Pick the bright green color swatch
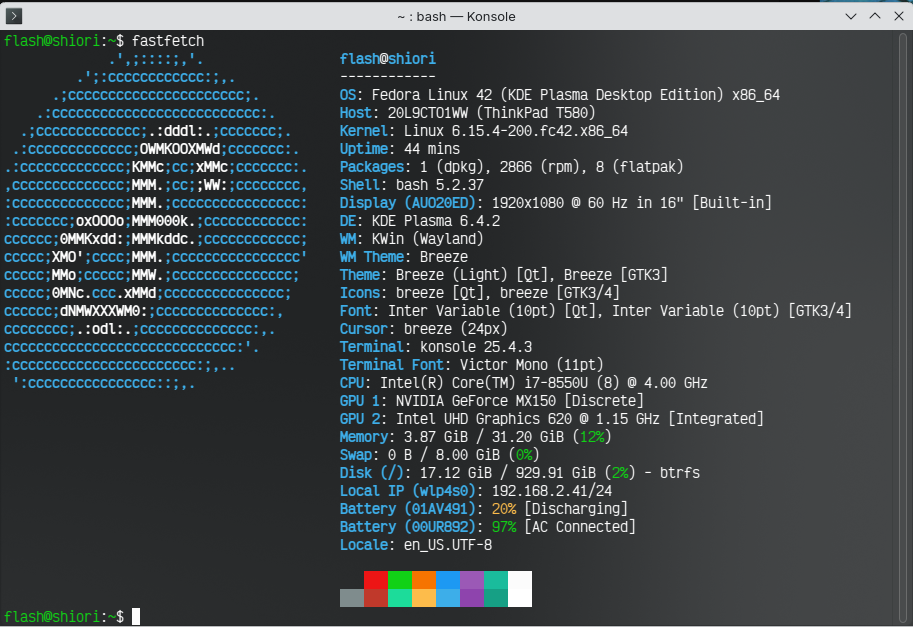This screenshot has width=913, height=627. [399, 580]
